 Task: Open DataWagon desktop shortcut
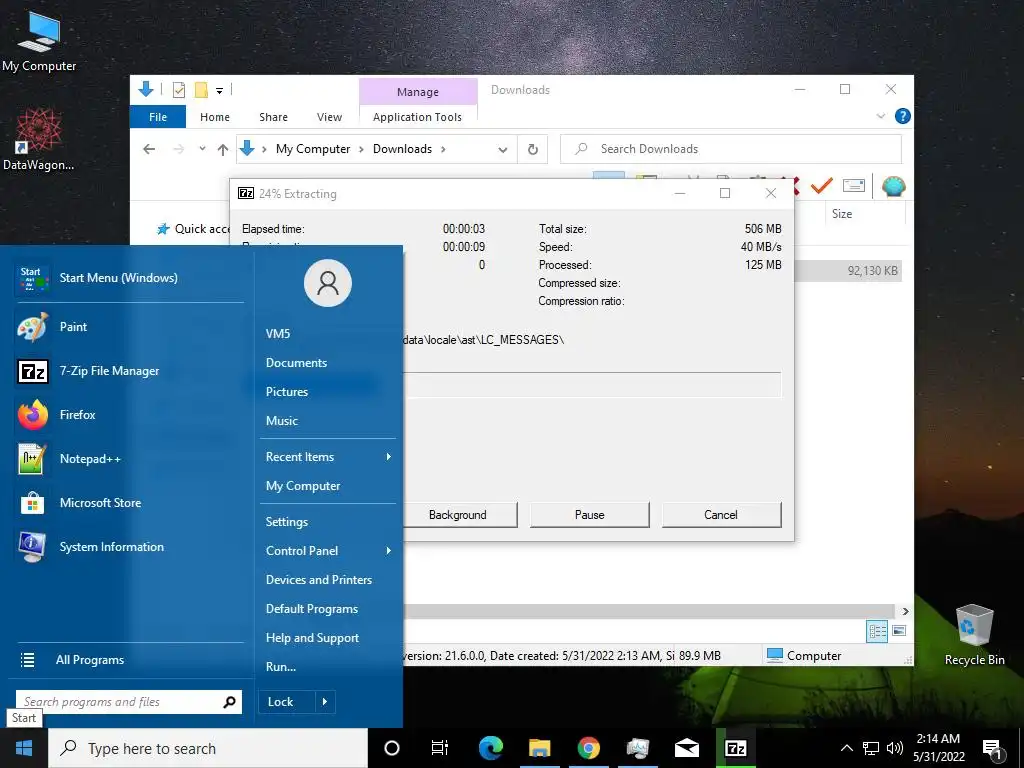click(x=39, y=140)
